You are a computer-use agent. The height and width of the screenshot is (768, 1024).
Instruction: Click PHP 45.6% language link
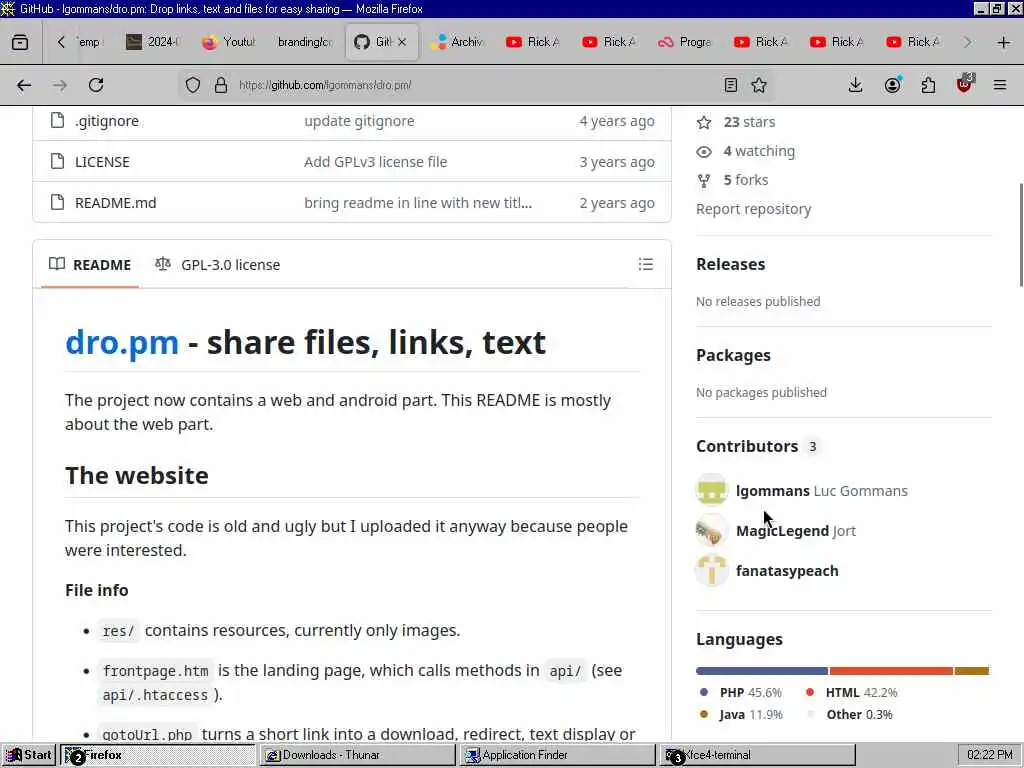click(741, 692)
